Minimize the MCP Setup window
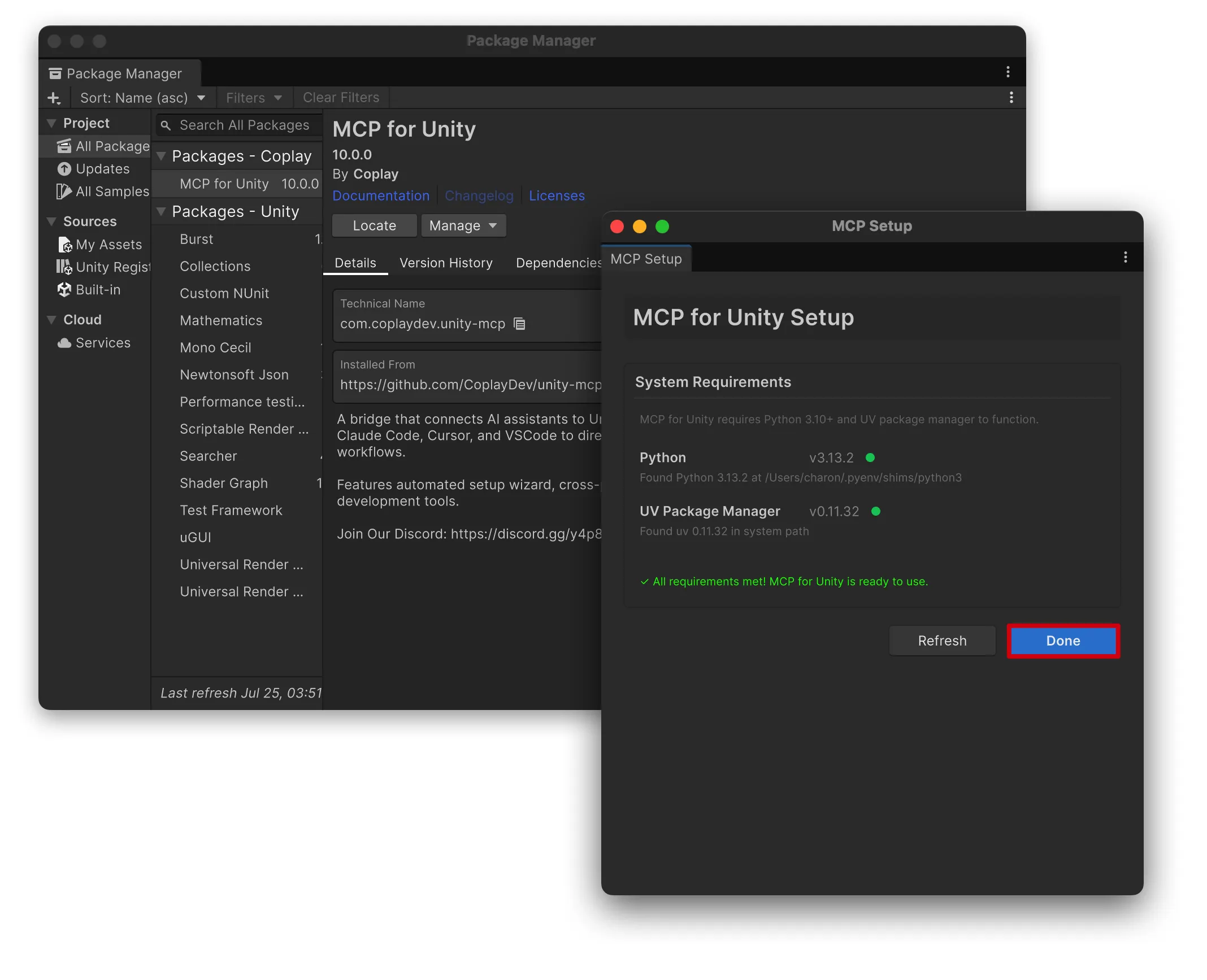The width and height of the screenshot is (1207, 980). [x=640, y=227]
